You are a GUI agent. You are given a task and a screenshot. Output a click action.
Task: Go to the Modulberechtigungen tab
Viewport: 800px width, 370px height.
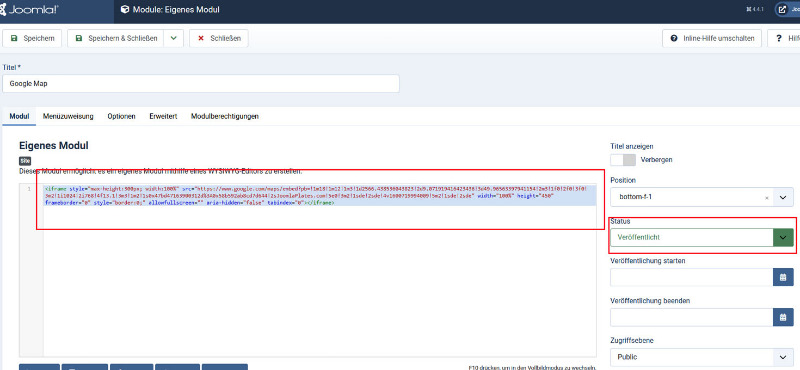tap(225, 116)
